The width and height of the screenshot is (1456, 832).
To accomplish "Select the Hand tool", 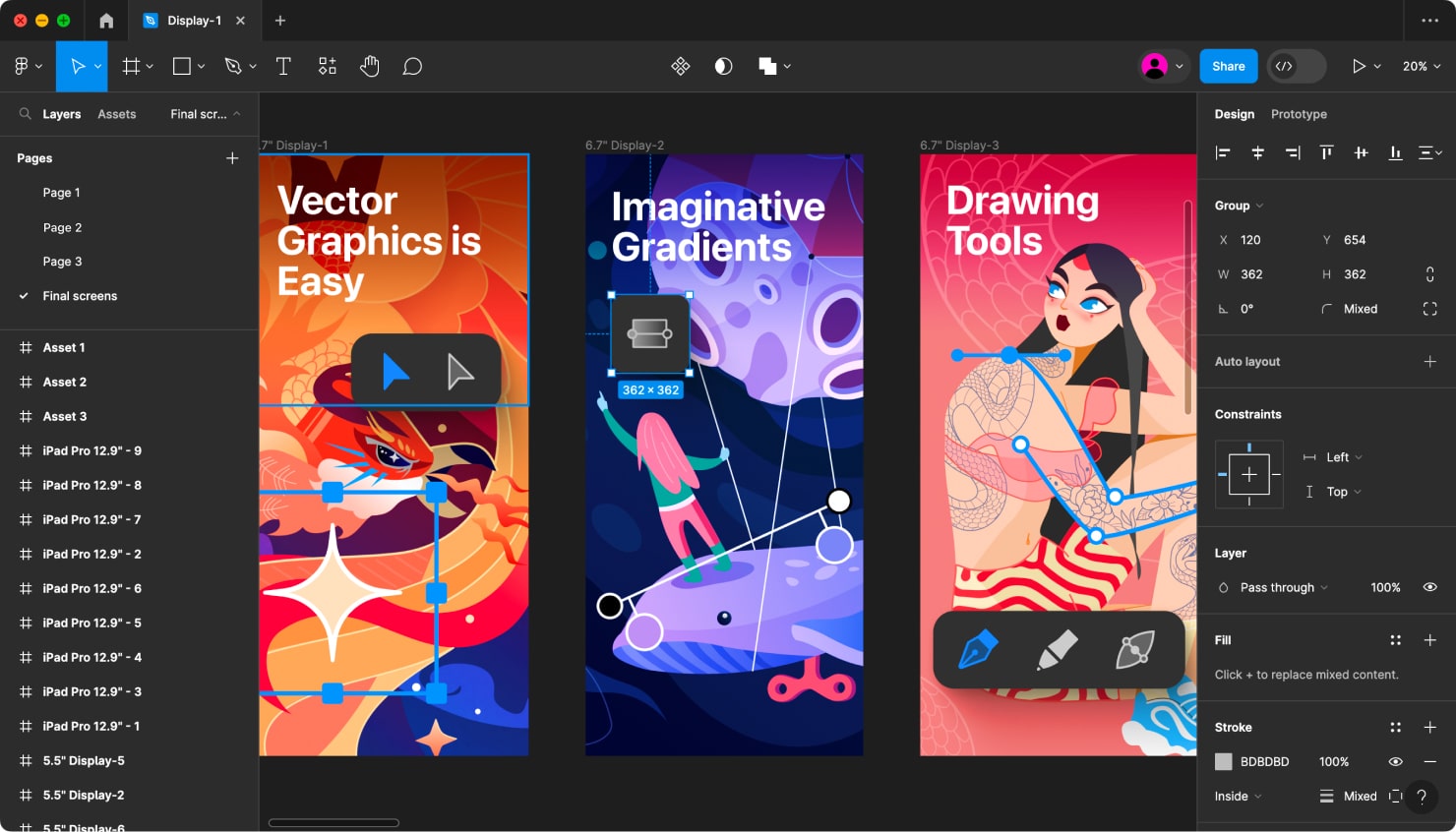I will [370, 66].
